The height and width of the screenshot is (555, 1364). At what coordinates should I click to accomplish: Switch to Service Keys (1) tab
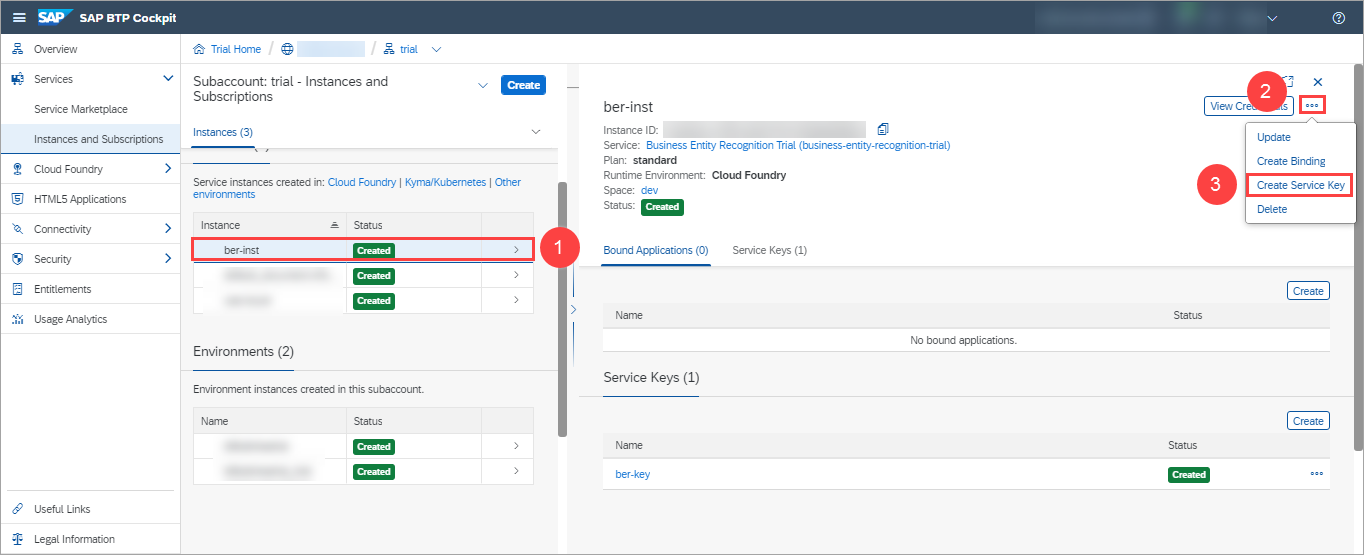tap(769, 250)
